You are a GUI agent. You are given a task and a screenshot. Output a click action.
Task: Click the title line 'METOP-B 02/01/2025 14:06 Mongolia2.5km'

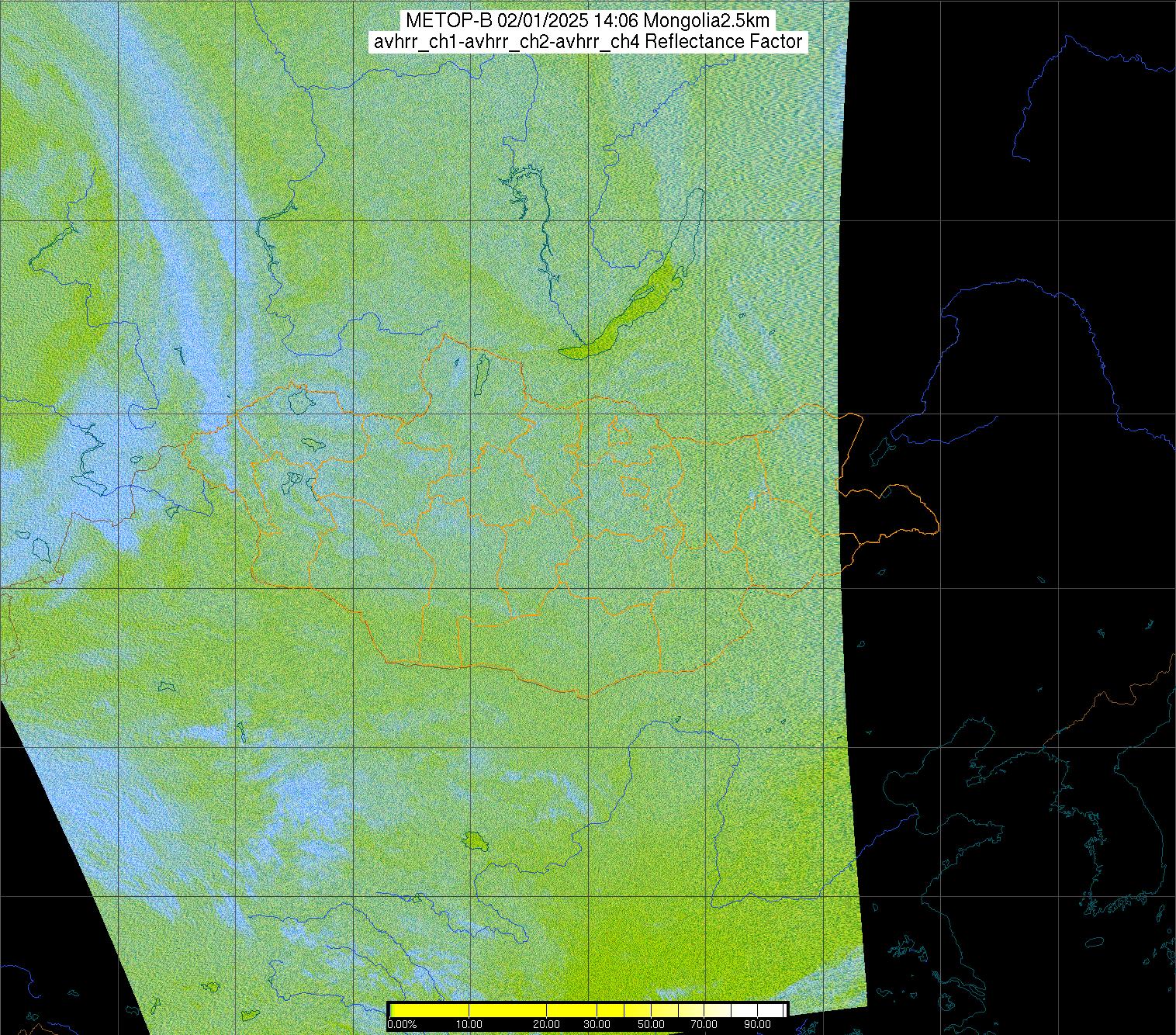(x=588, y=21)
